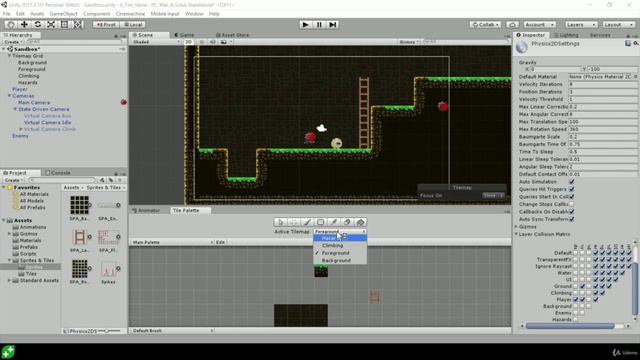Expand the Gizmos section in Inspector

click(516, 227)
